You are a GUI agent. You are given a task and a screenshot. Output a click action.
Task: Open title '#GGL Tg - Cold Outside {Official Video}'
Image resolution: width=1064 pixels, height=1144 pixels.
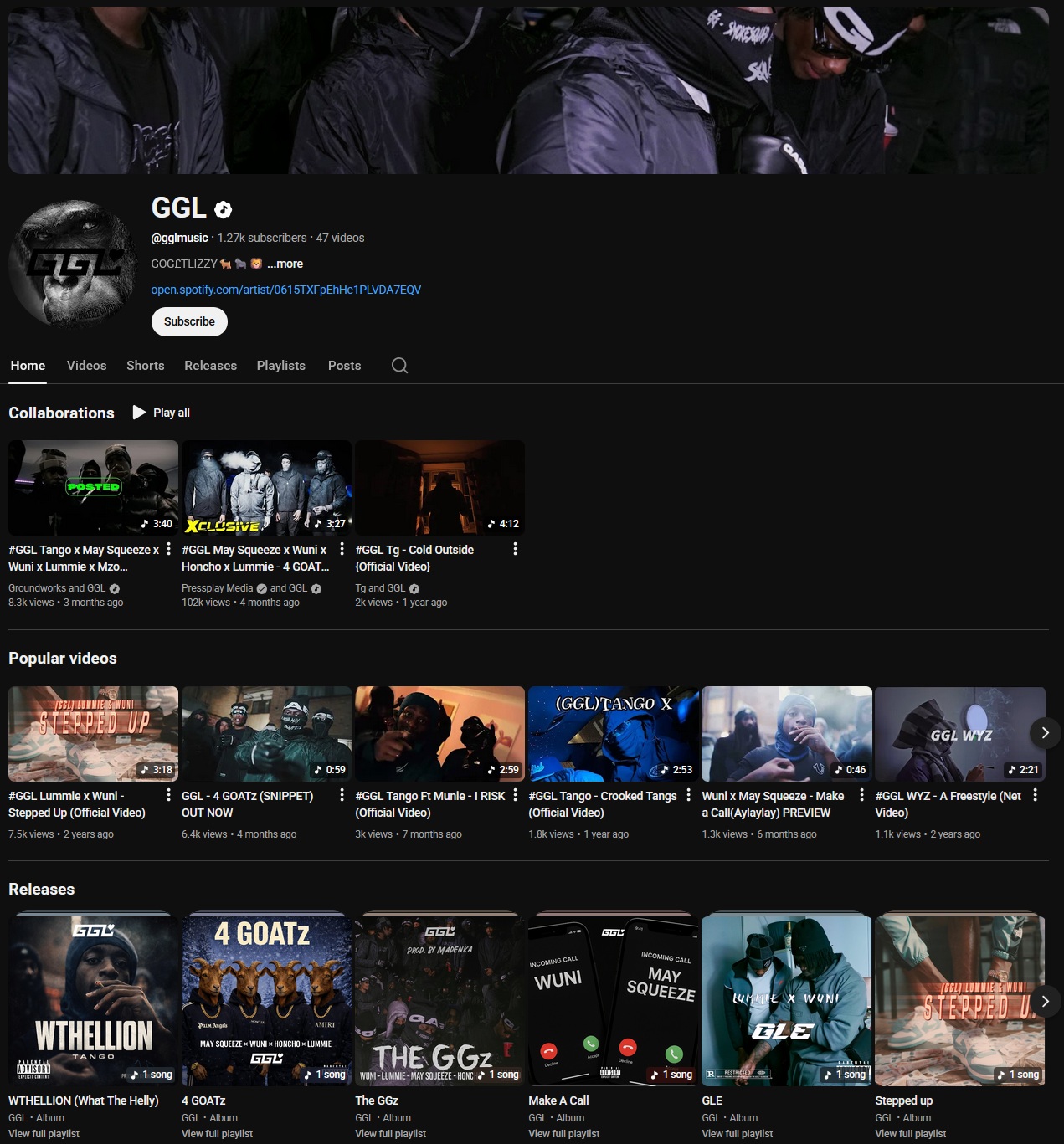tap(414, 558)
